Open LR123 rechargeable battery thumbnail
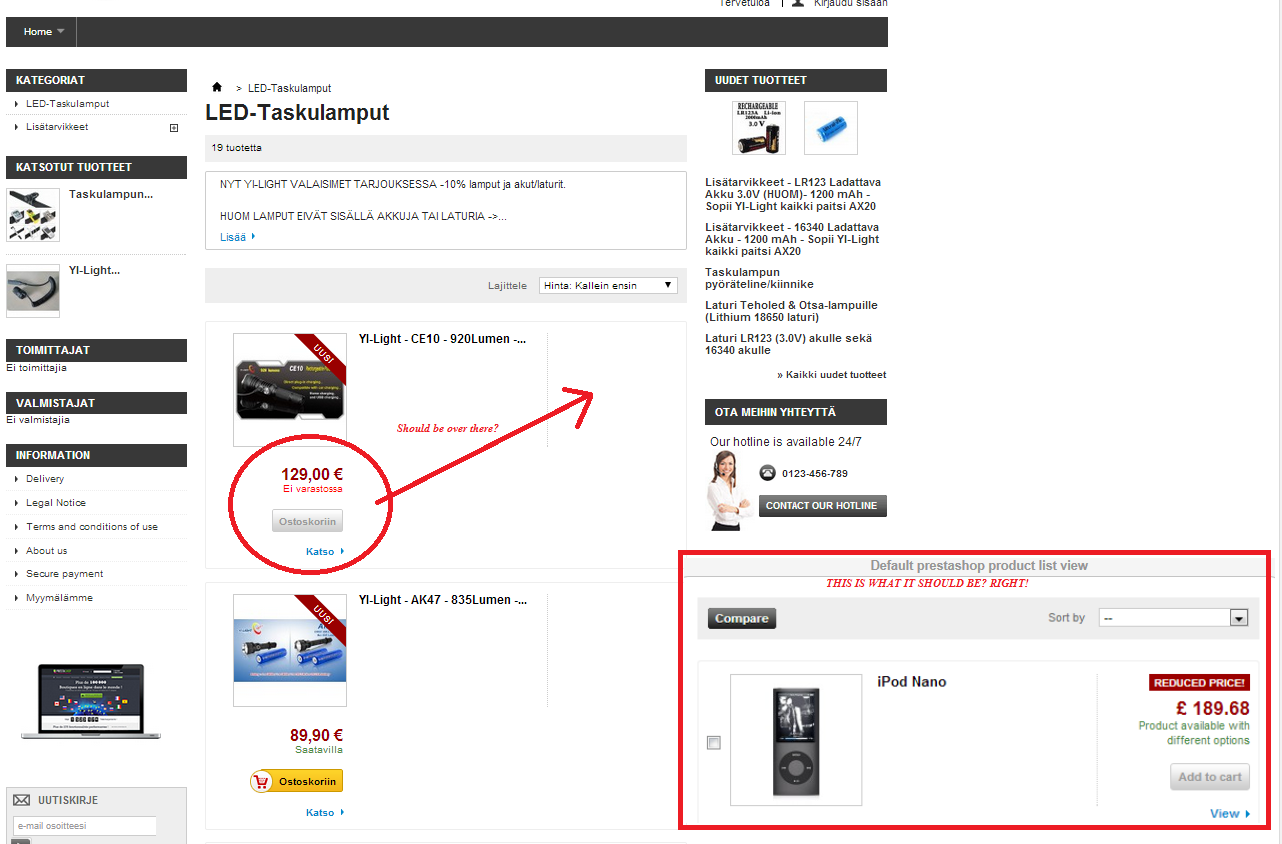Image resolution: width=1282 pixels, height=844 pixels. [x=759, y=128]
